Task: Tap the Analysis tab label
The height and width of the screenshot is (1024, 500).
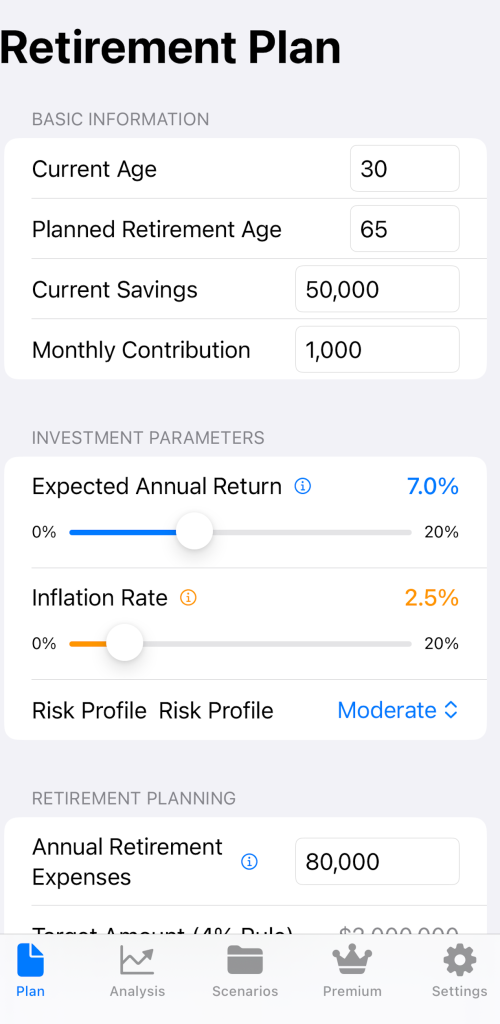Action: click(137, 991)
